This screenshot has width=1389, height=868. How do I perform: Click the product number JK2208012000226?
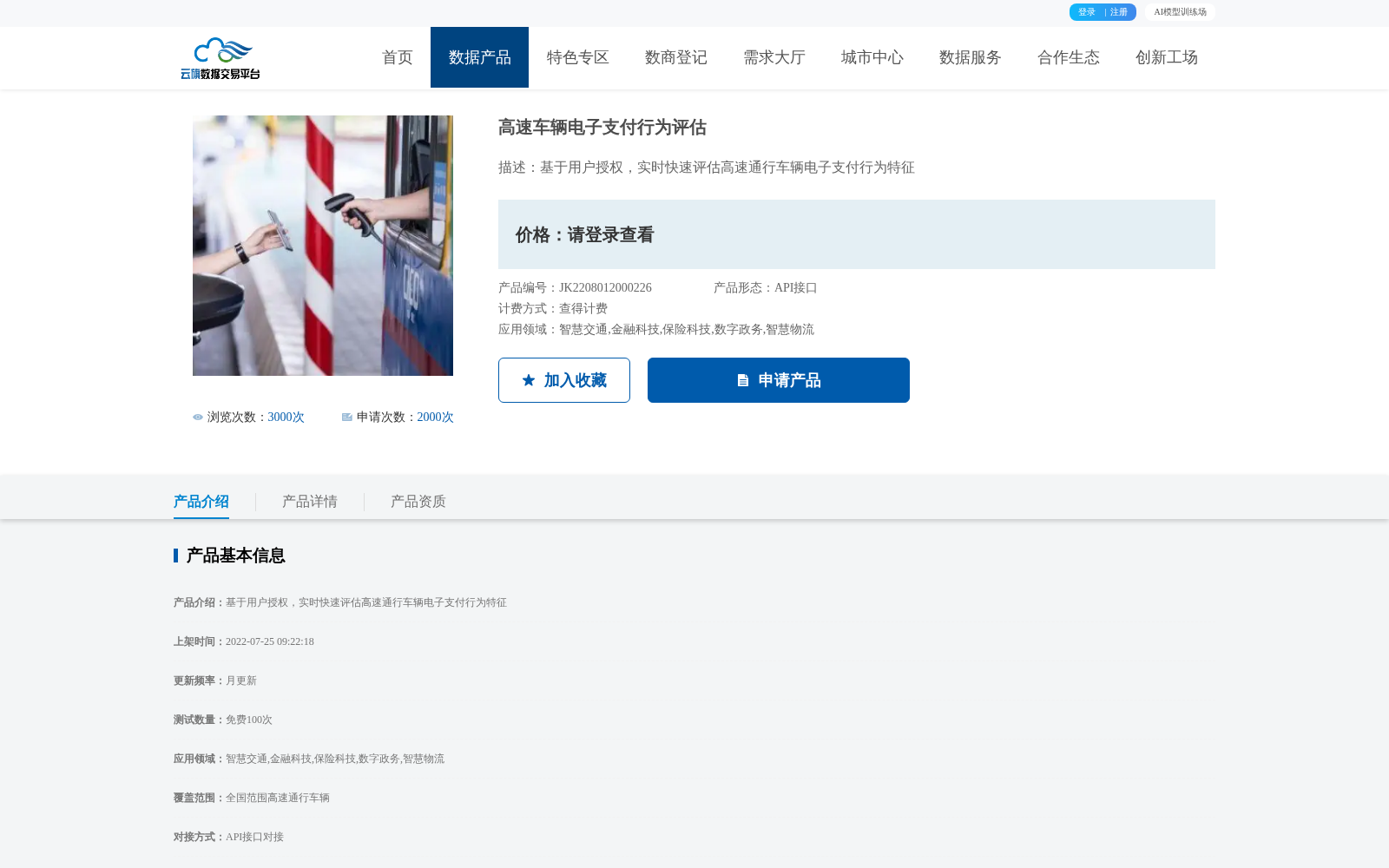[605, 288]
